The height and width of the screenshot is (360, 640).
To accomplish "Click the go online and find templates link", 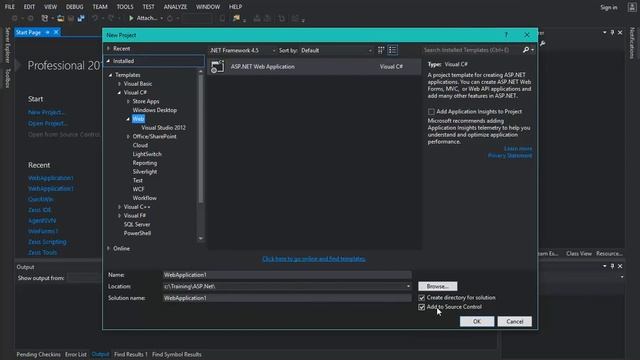I will tap(313, 259).
